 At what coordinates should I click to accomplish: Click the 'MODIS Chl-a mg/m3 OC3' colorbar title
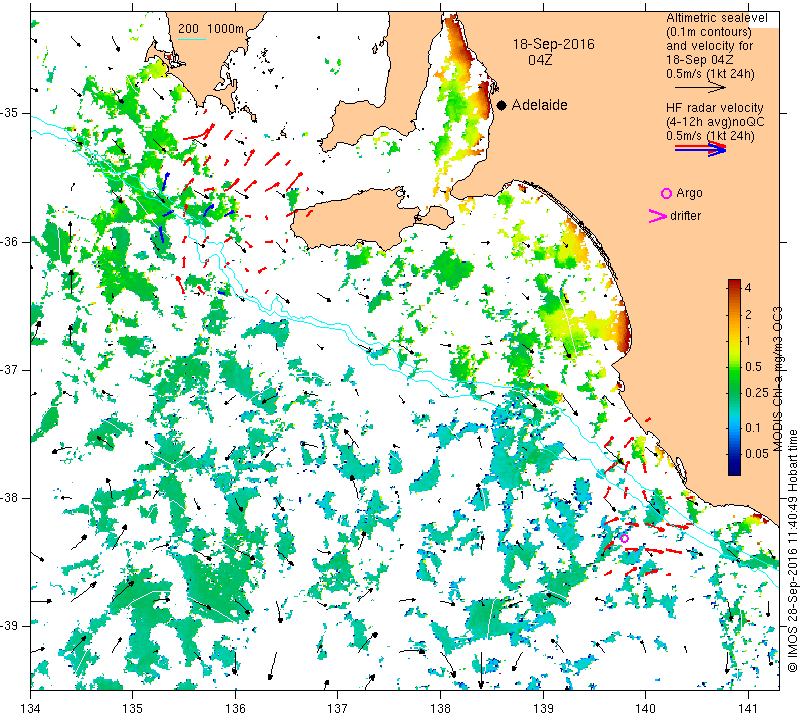point(777,379)
